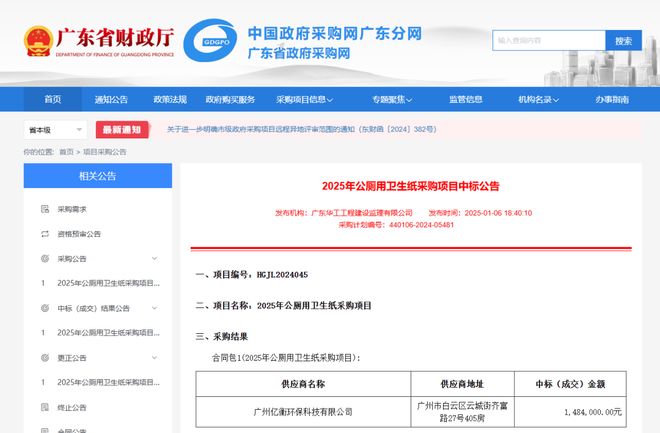Open 政策法规 in the navigation bar
660x433 pixels.
point(170,100)
